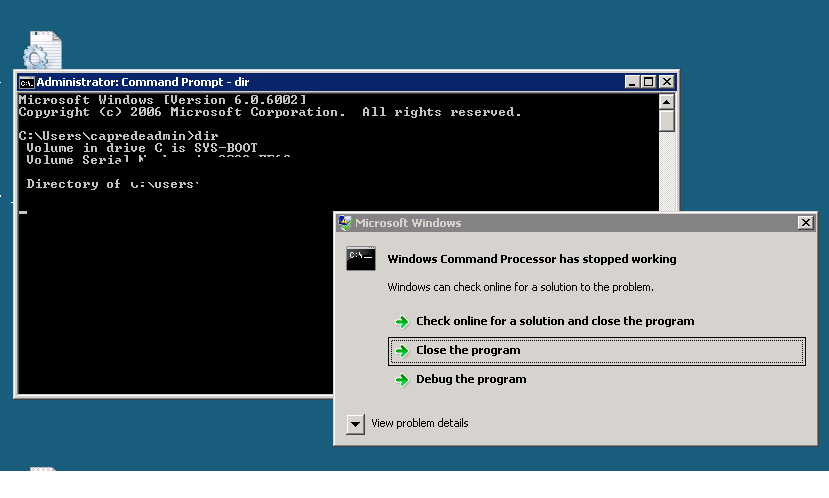
Task: Click green arrow beside Close the program
Action: [402, 351]
